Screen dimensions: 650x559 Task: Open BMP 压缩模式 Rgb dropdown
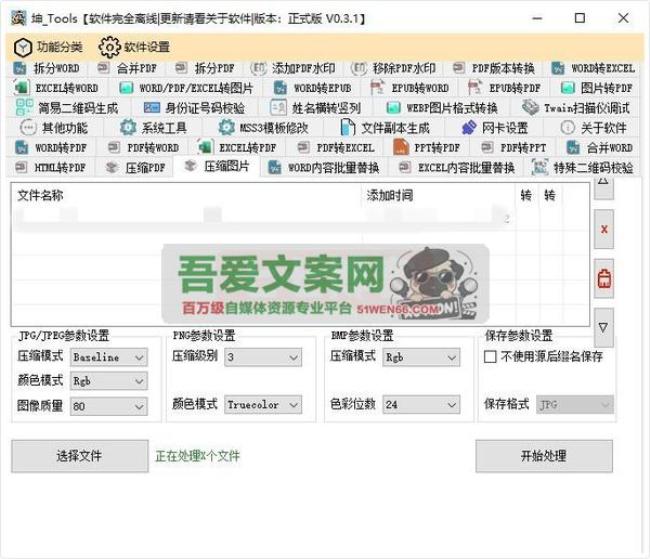(x=421, y=357)
